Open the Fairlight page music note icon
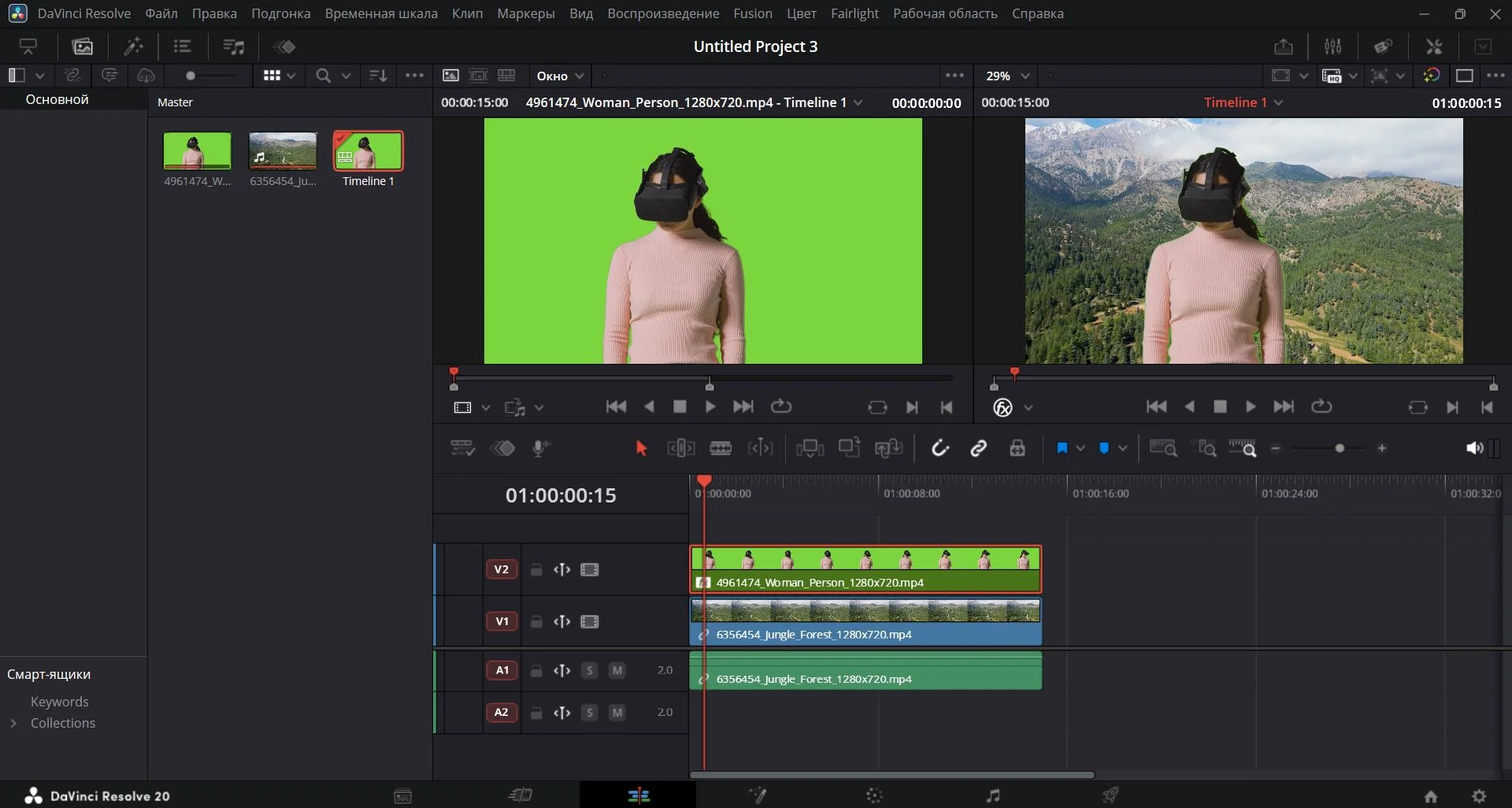Screen dimensions: 1512x808 tap(993, 795)
